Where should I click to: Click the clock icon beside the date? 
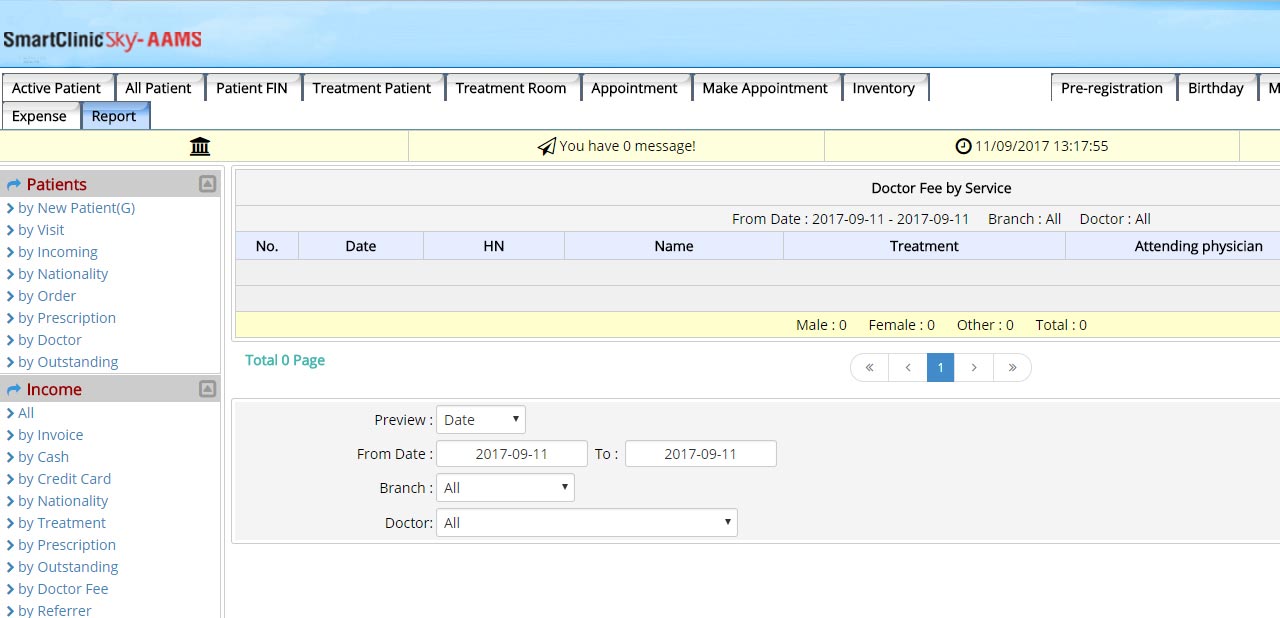click(x=963, y=146)
